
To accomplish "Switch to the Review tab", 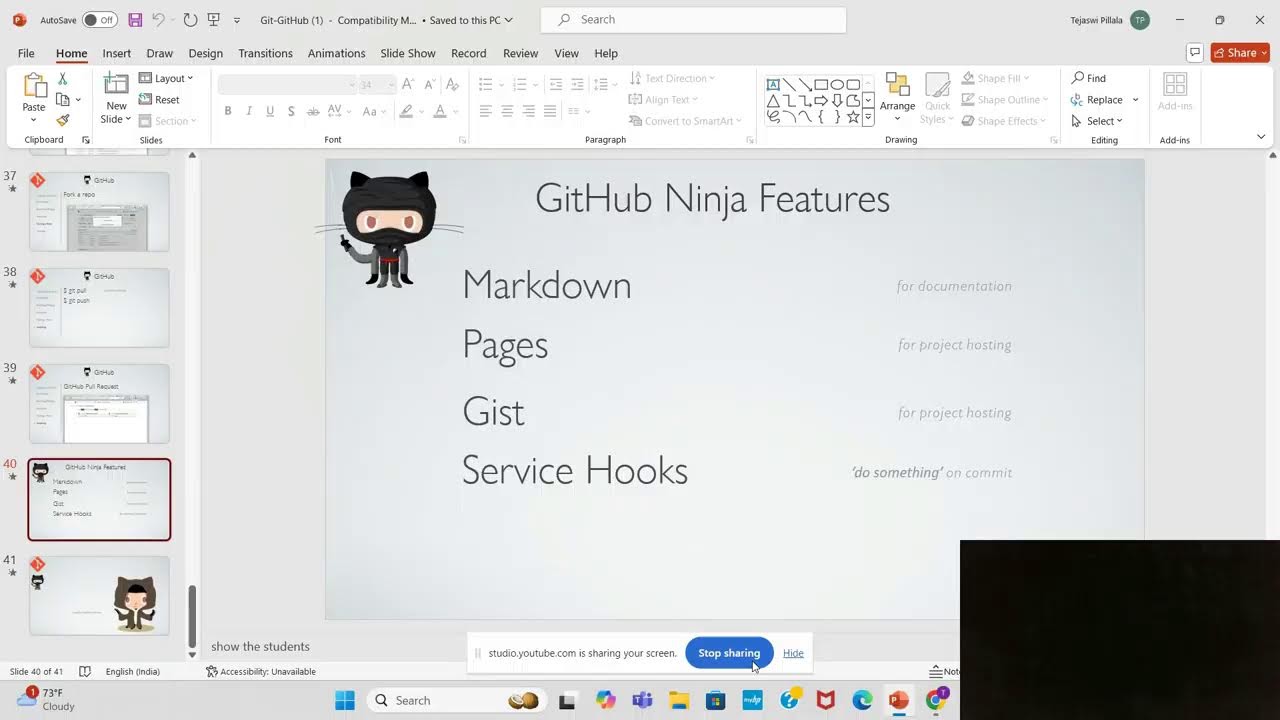I will [x=521, y=53].
